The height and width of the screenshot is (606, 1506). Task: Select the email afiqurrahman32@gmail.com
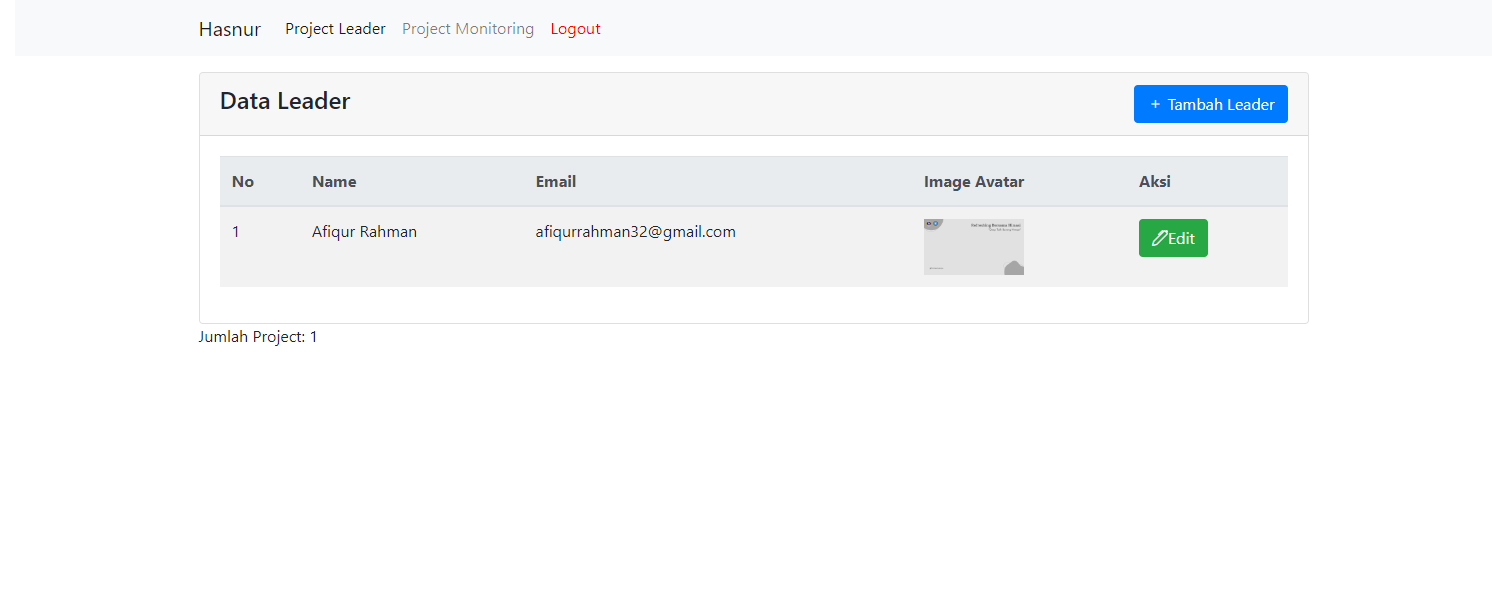coord(635,232)
